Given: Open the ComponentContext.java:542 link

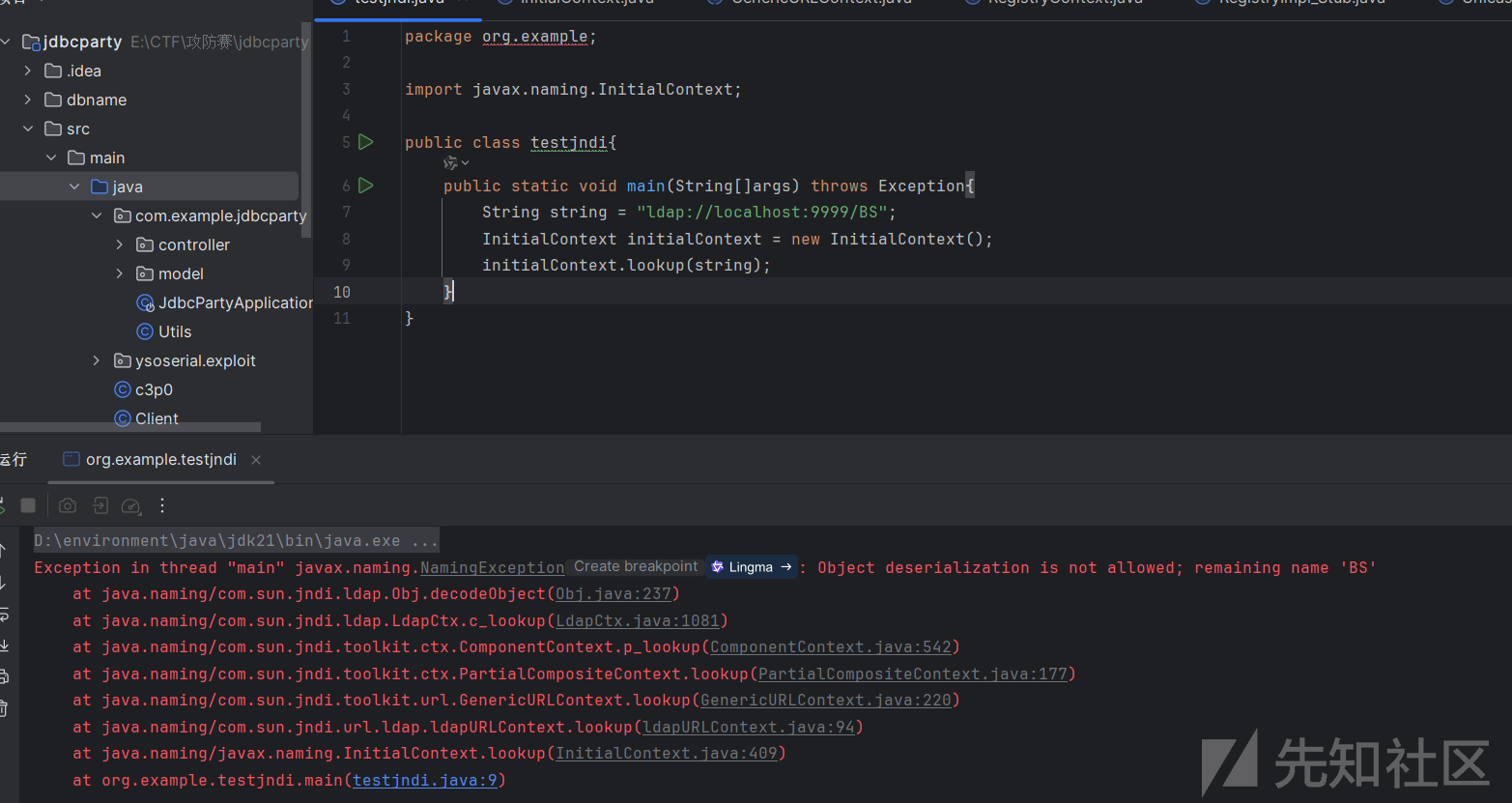Looking at the screenshot, I should click(831, 647).
